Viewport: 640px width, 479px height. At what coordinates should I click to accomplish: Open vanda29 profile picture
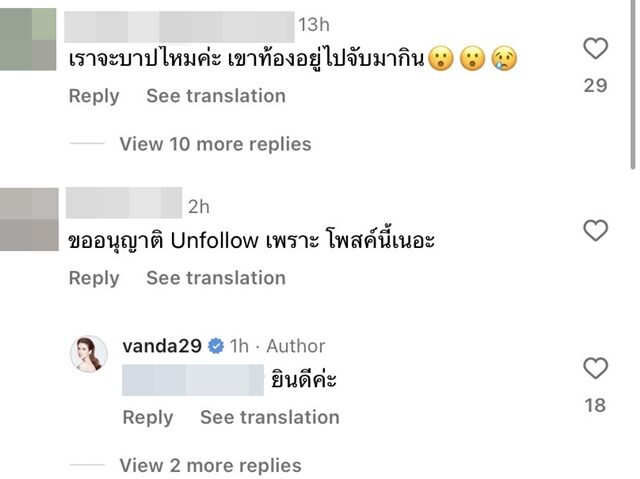pyautogui.click(x=87, y=355)
